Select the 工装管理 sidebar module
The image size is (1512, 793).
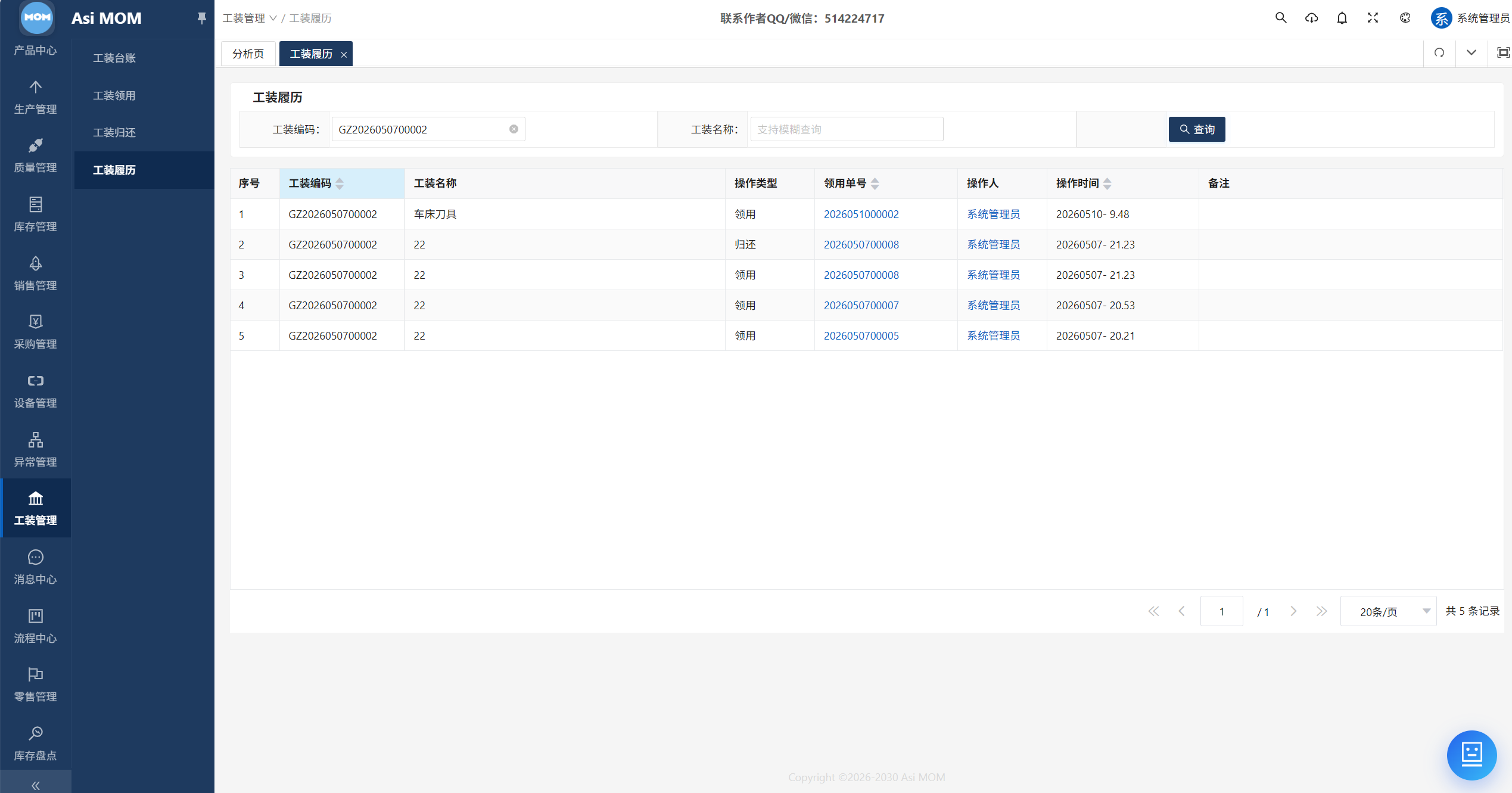click(x=36, y=508)
